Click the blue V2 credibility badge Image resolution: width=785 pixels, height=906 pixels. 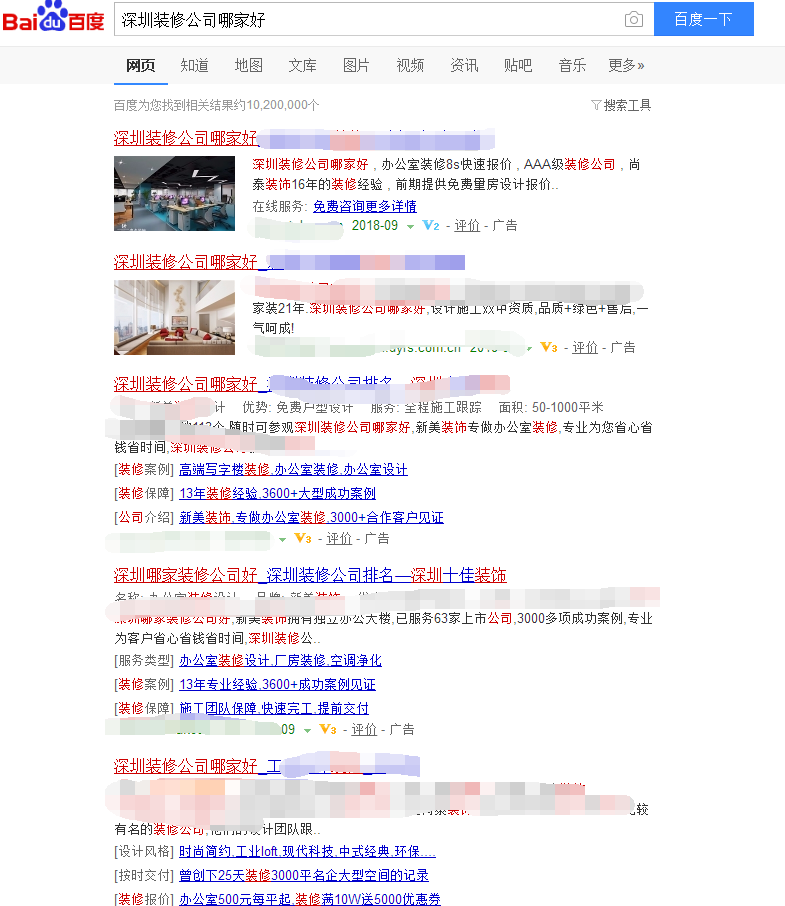coord(431,225)
